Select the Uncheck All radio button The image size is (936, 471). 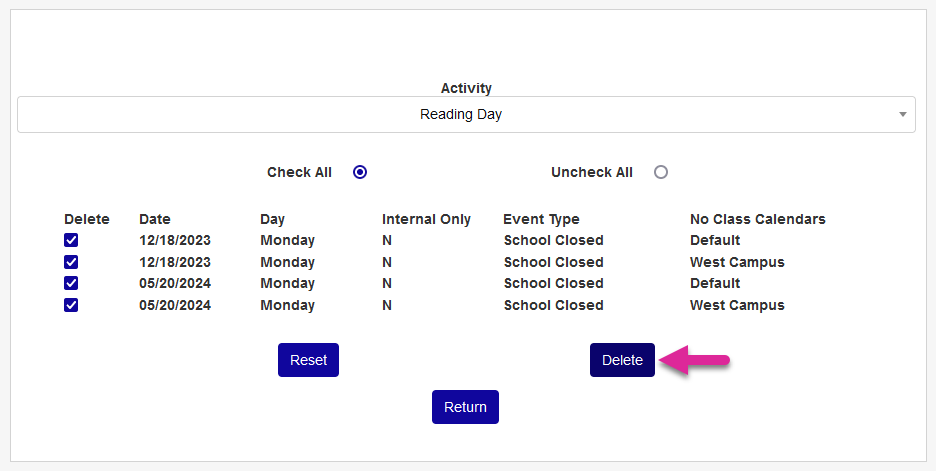click(x=660, y=172)
